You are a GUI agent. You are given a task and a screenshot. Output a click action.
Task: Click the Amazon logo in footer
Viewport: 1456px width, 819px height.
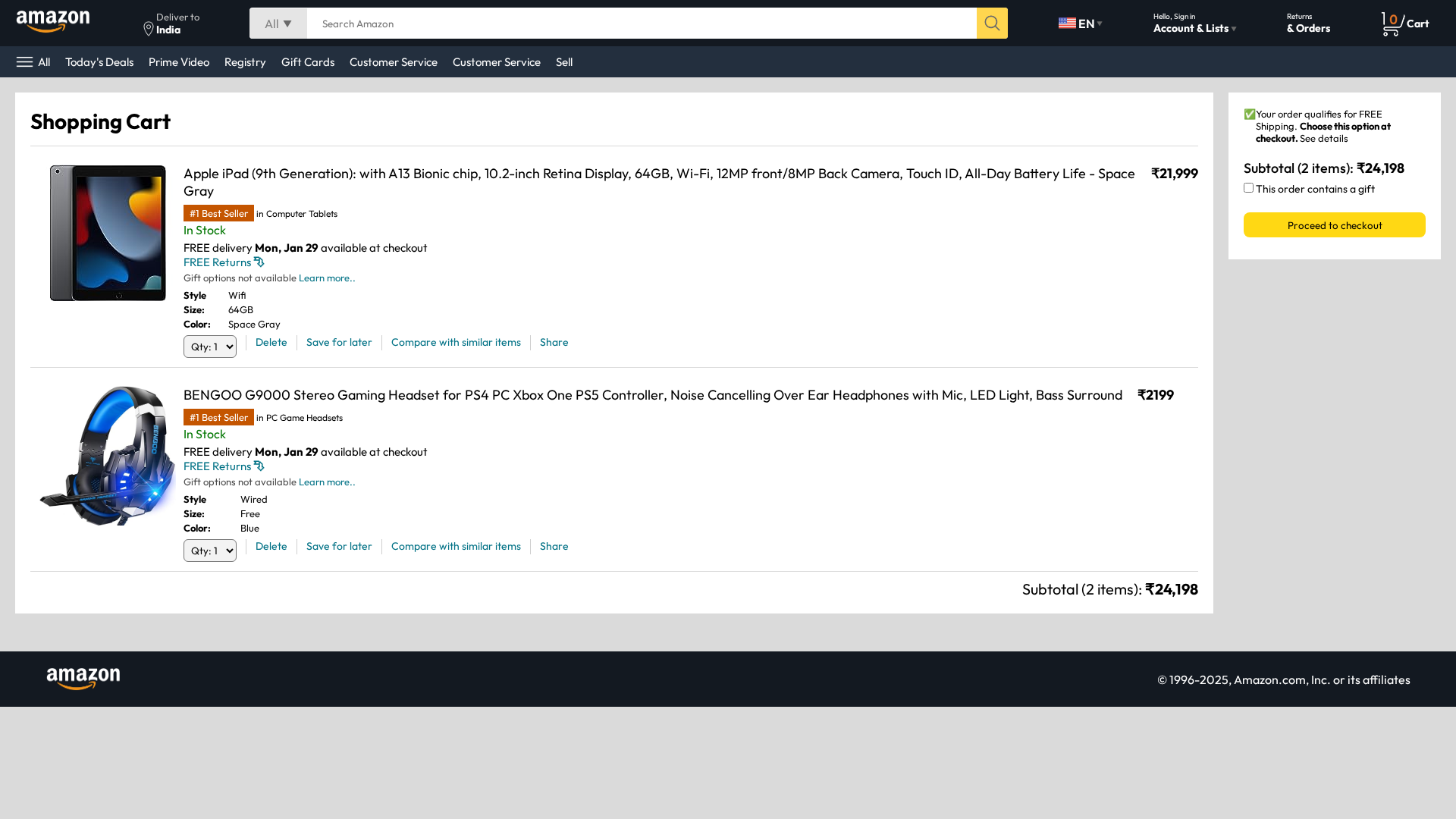83,679
